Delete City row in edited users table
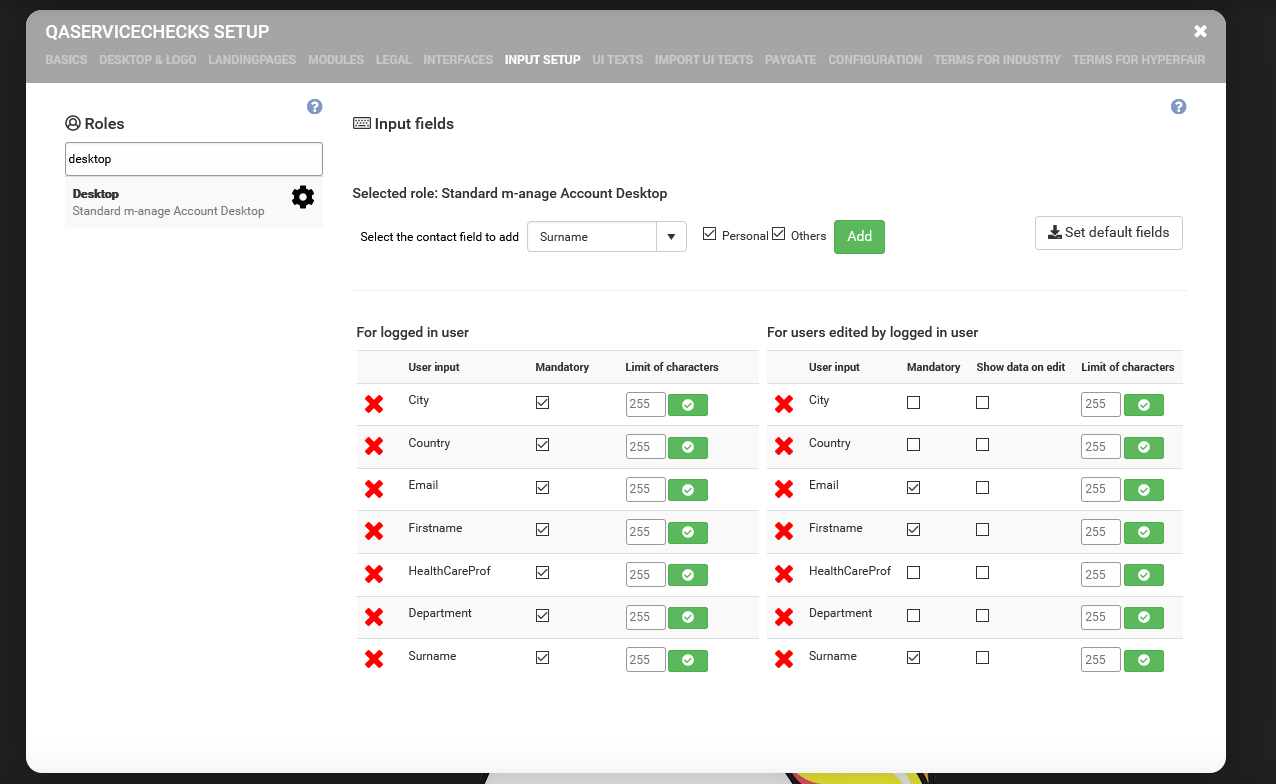Image resolution: width=1276 pixels, height=784 pixels. click(x=784, y=404)
